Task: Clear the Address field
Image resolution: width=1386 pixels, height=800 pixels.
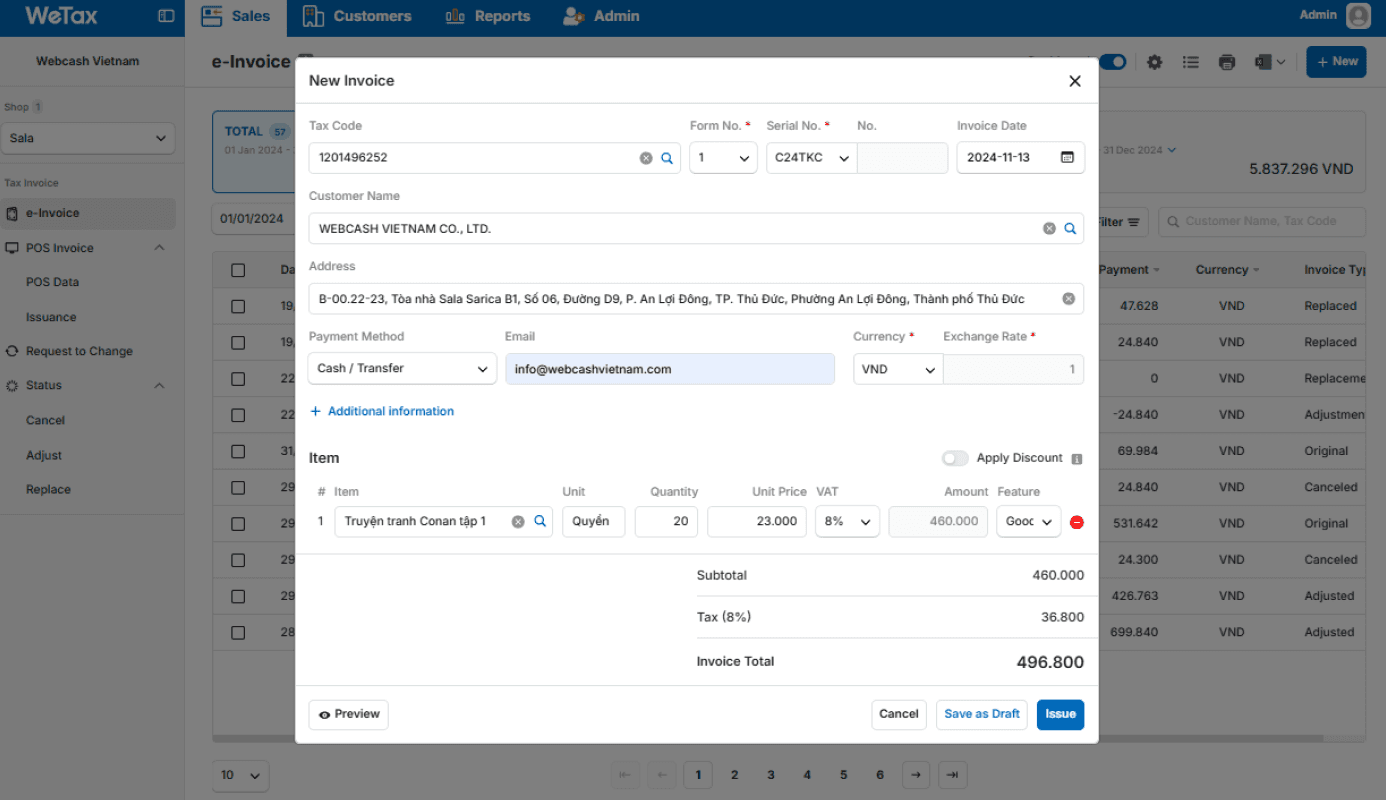Action: coord(1068,298)
